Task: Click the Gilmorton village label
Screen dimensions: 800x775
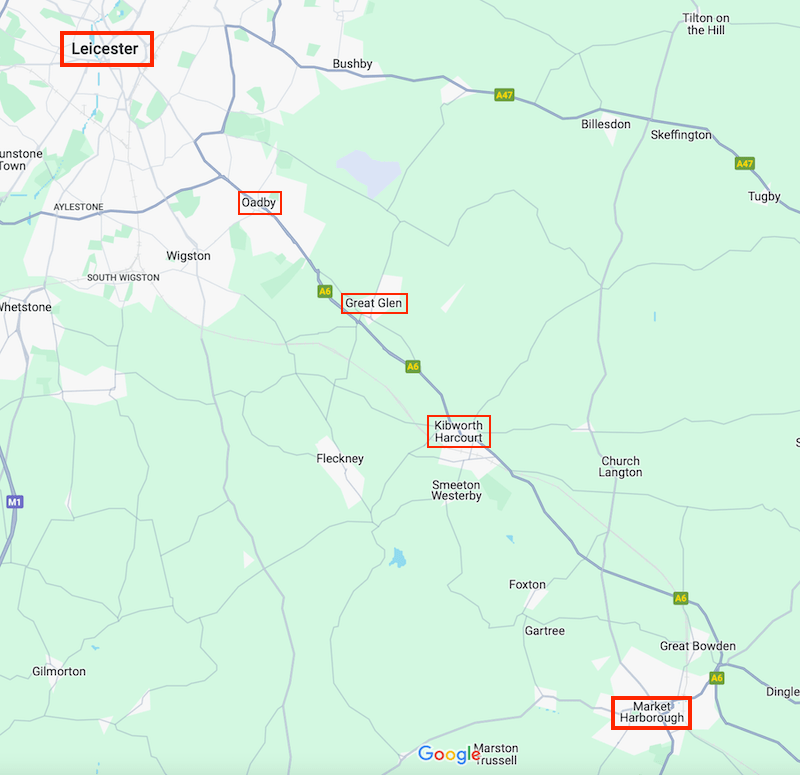Action: coord(59,671)
